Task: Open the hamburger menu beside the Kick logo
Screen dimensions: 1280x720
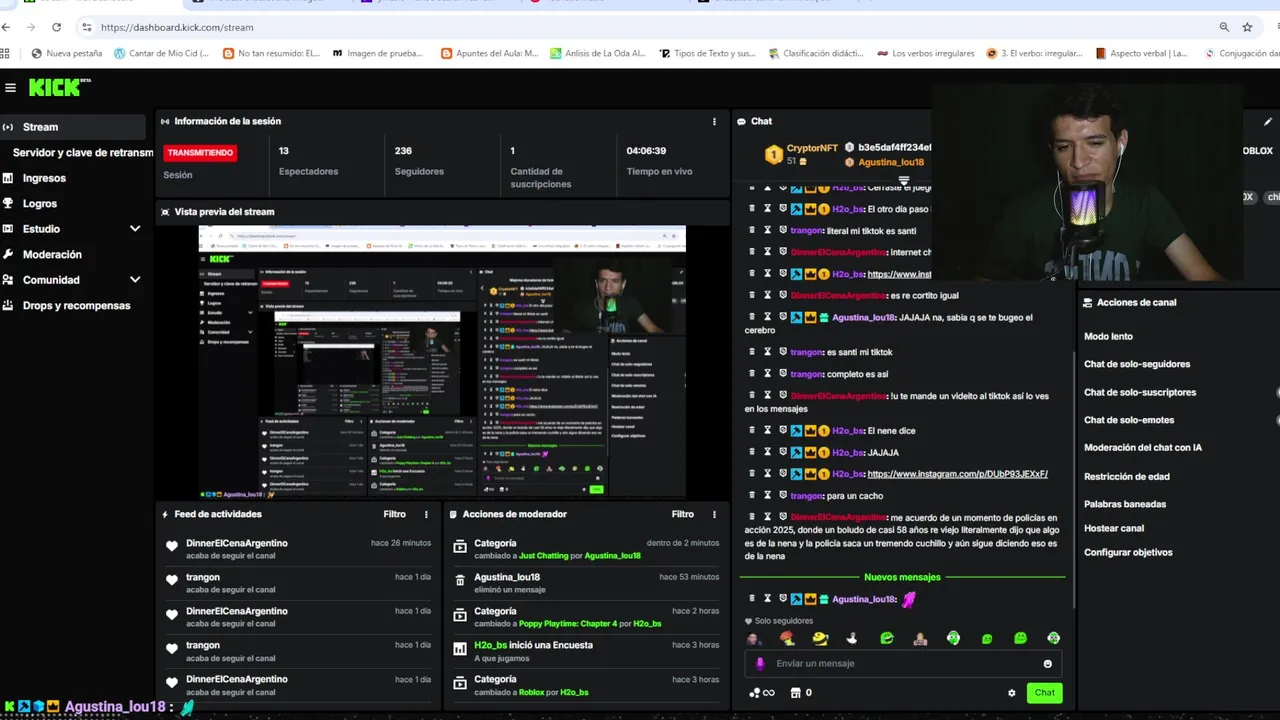Action: [x=10, y=88]
